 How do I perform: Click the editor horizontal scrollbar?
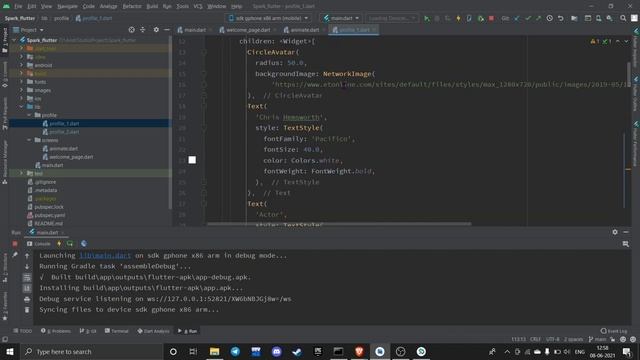[x=339, y=224]
